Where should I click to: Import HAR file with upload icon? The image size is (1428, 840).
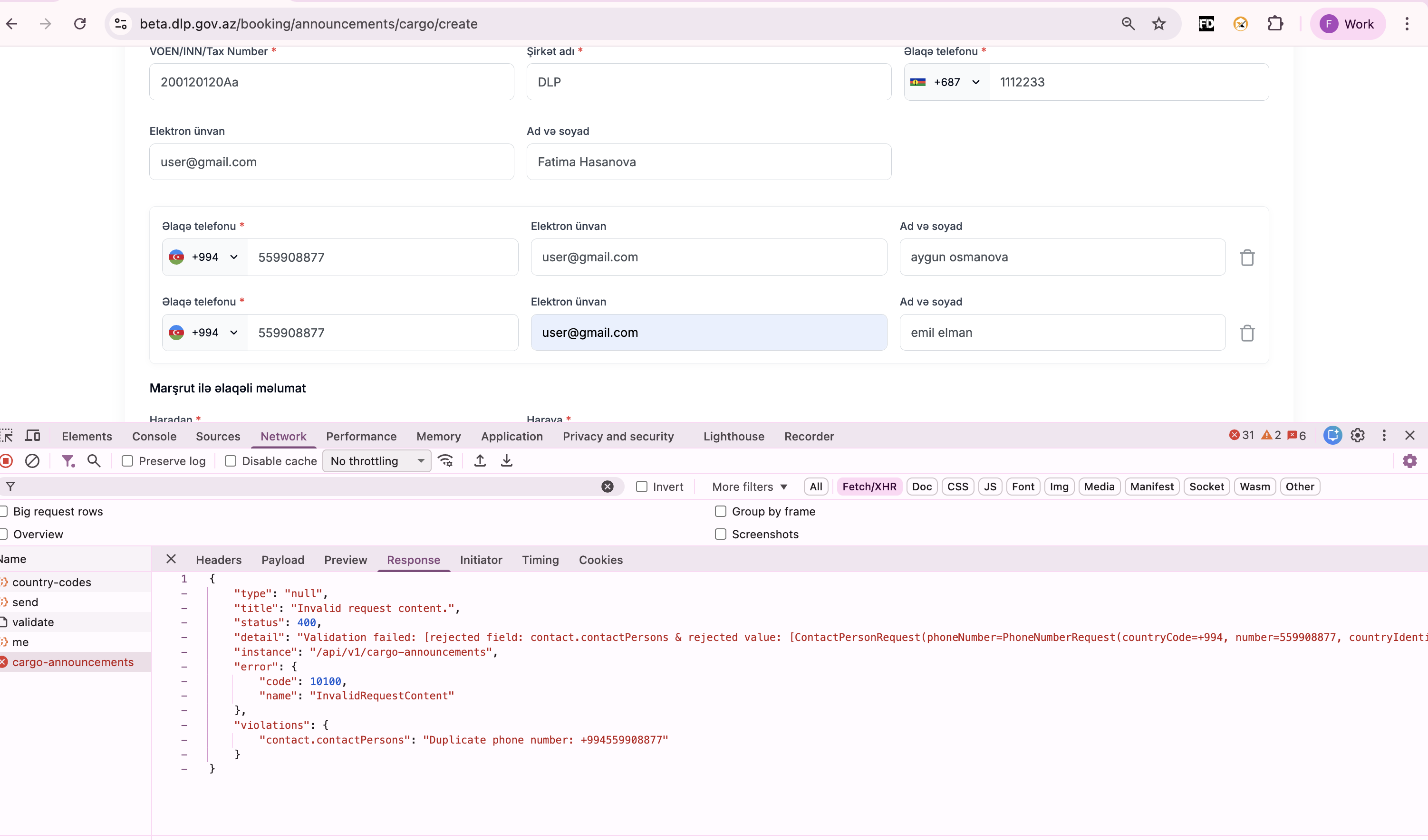click(x=479, y=460)
